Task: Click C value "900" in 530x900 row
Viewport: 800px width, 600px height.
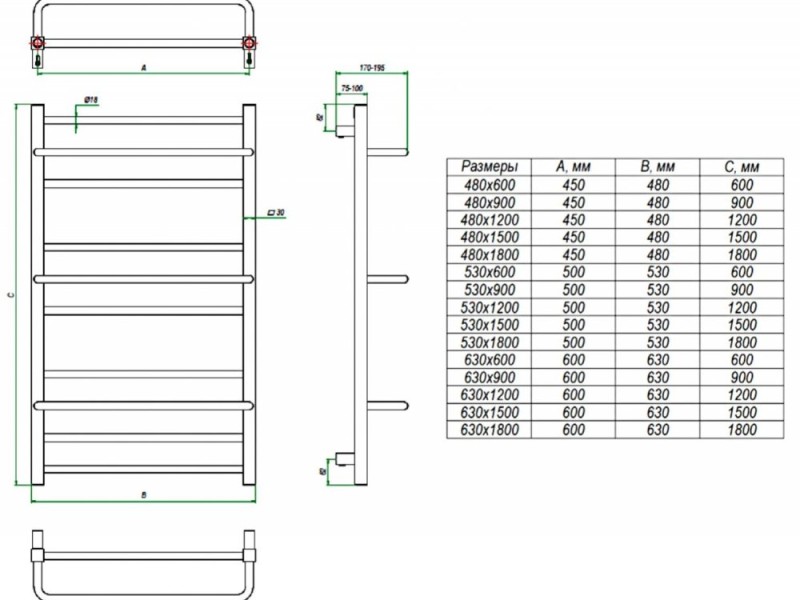Action: pyautogui.click(x=741, y=290)
